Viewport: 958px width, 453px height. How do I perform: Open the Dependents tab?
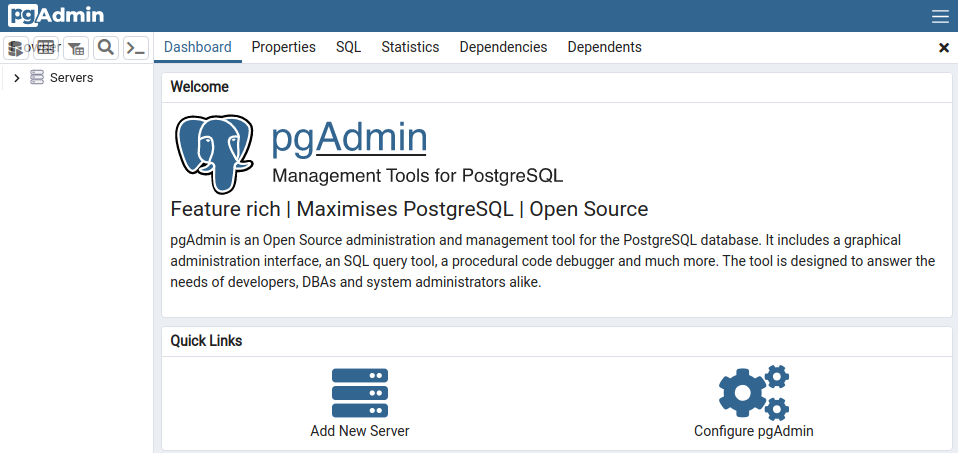pos(604,47)
